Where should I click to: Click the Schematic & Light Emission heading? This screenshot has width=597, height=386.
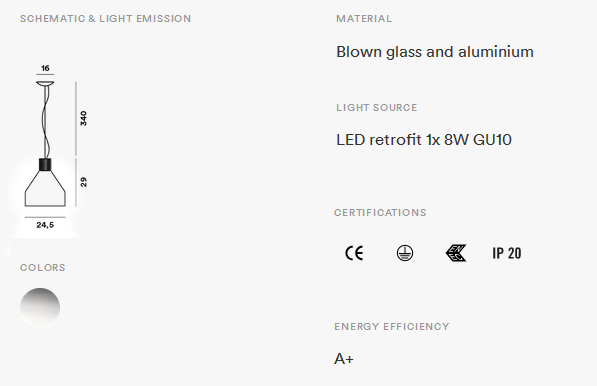pos(105,19)
